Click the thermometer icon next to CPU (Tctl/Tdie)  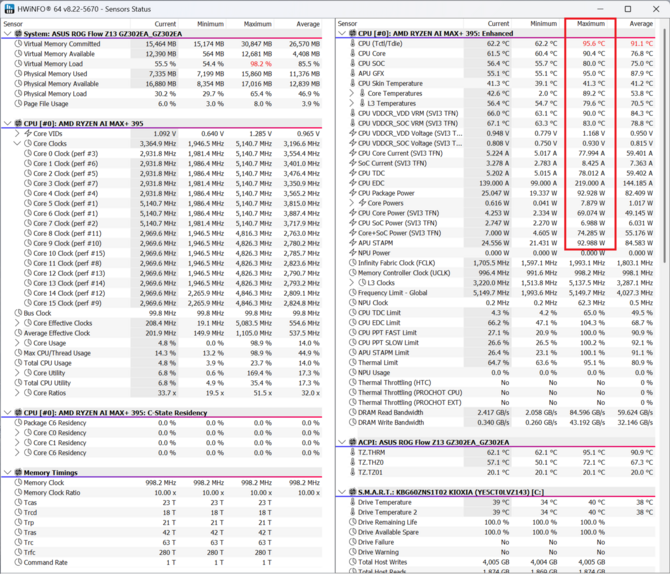tap(353, 44)
